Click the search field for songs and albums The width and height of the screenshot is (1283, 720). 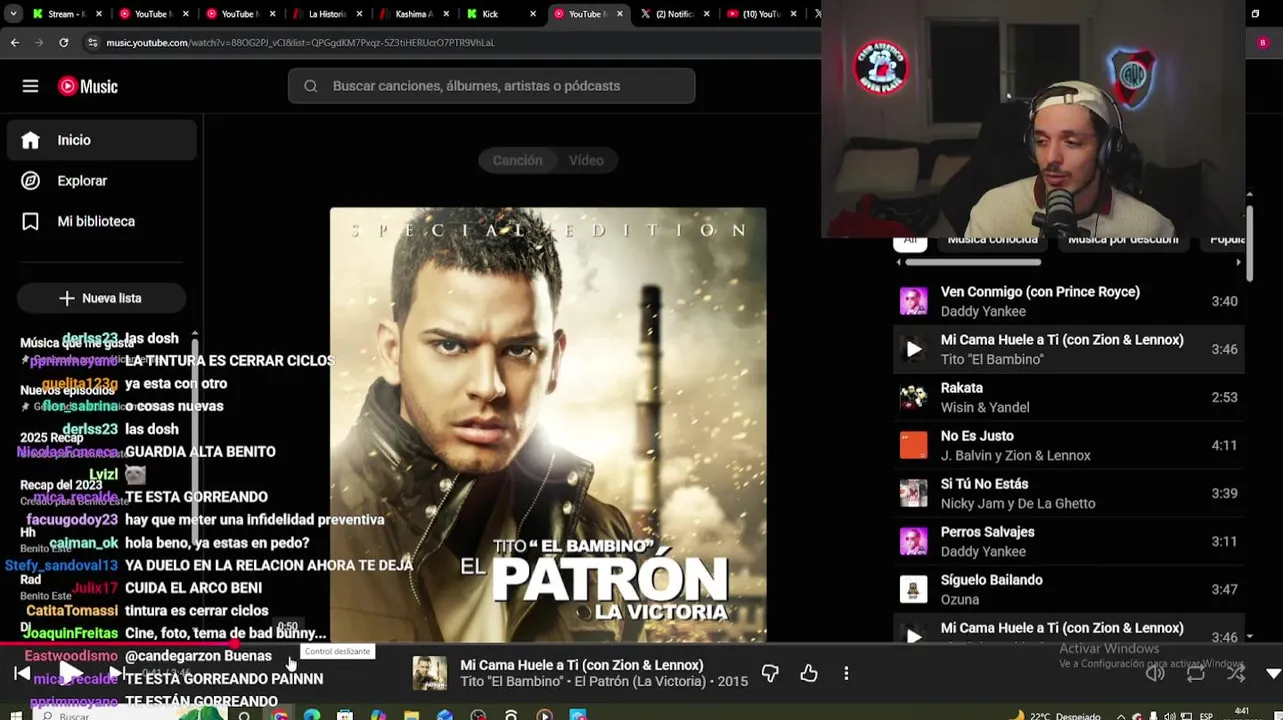pyautogui.click(x=491, y=86)
